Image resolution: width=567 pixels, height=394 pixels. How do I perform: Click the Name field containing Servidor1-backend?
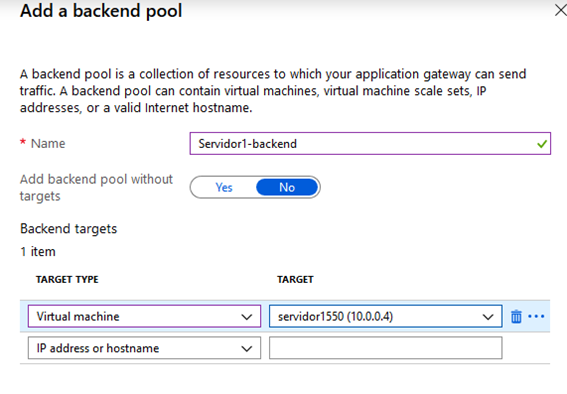370,144
